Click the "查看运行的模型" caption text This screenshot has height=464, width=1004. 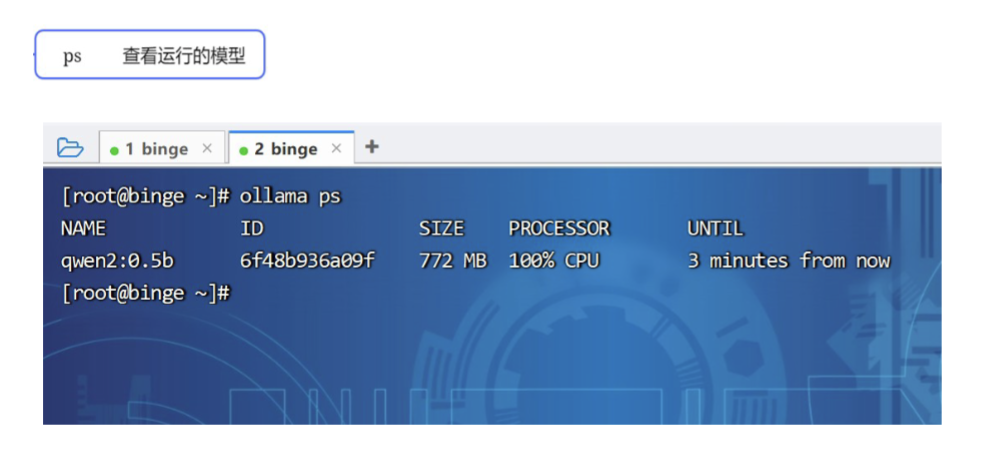[184, 56]
